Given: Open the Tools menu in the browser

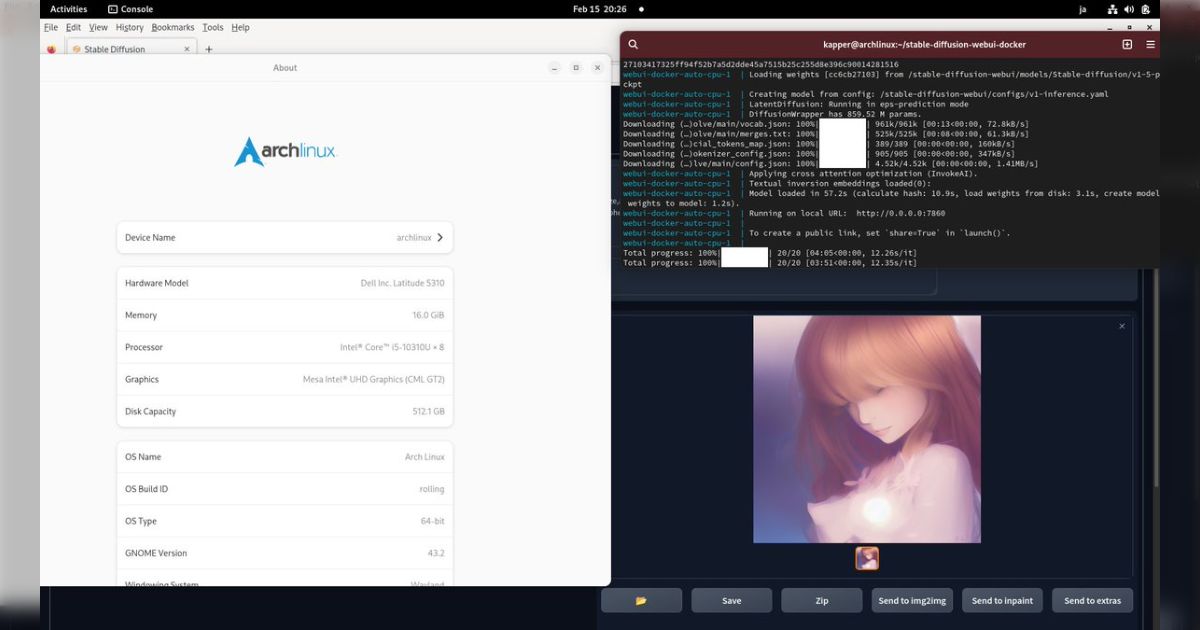Looking at the screenshot, I should point(212,27).
